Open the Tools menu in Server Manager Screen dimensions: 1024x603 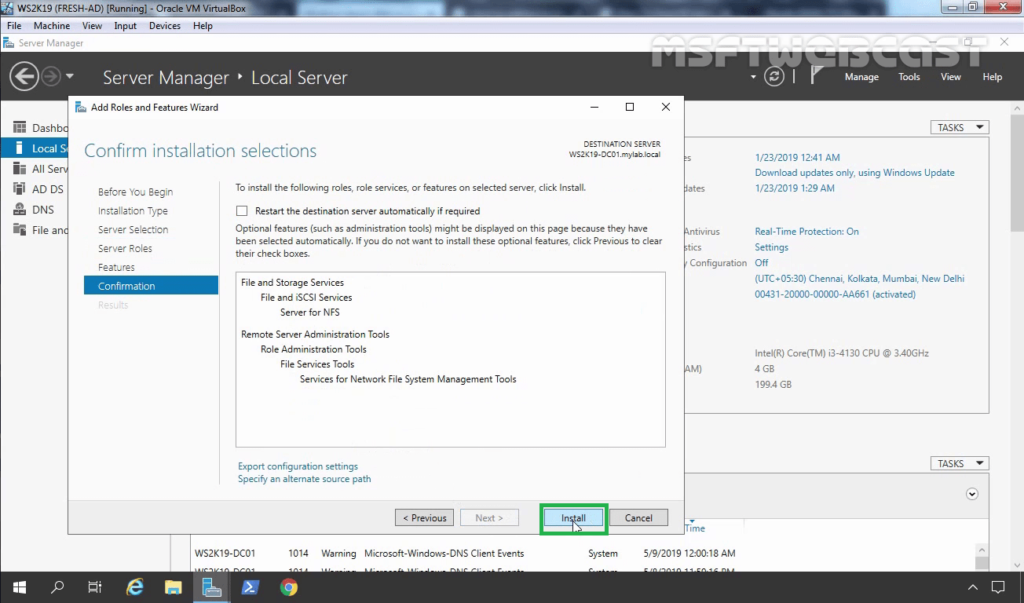click(908, 77)
